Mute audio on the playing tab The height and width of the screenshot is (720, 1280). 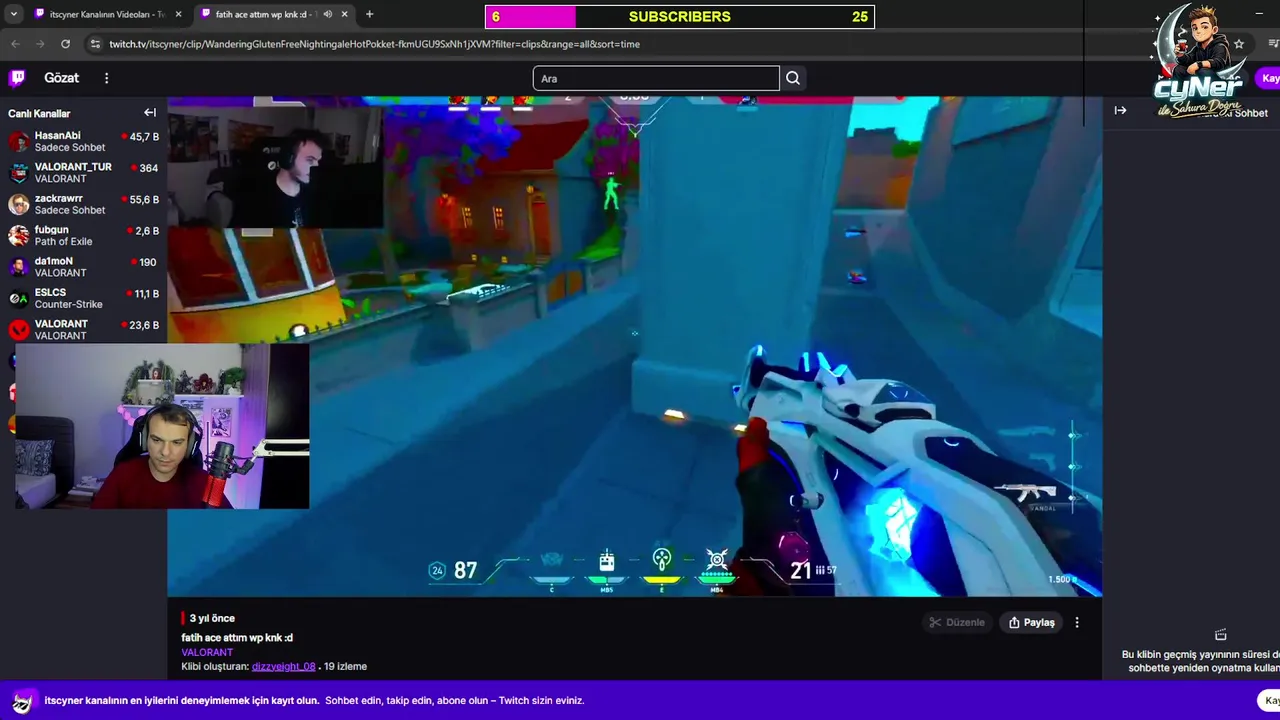tap(327, 14)
